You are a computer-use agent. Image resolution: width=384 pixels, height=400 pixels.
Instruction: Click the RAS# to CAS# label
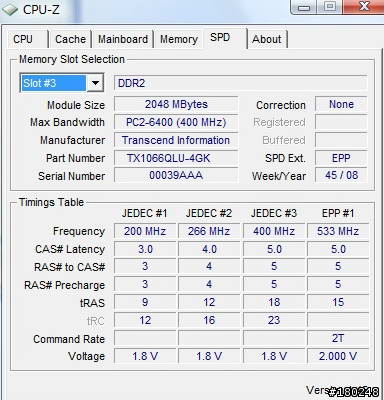(69, 267)
